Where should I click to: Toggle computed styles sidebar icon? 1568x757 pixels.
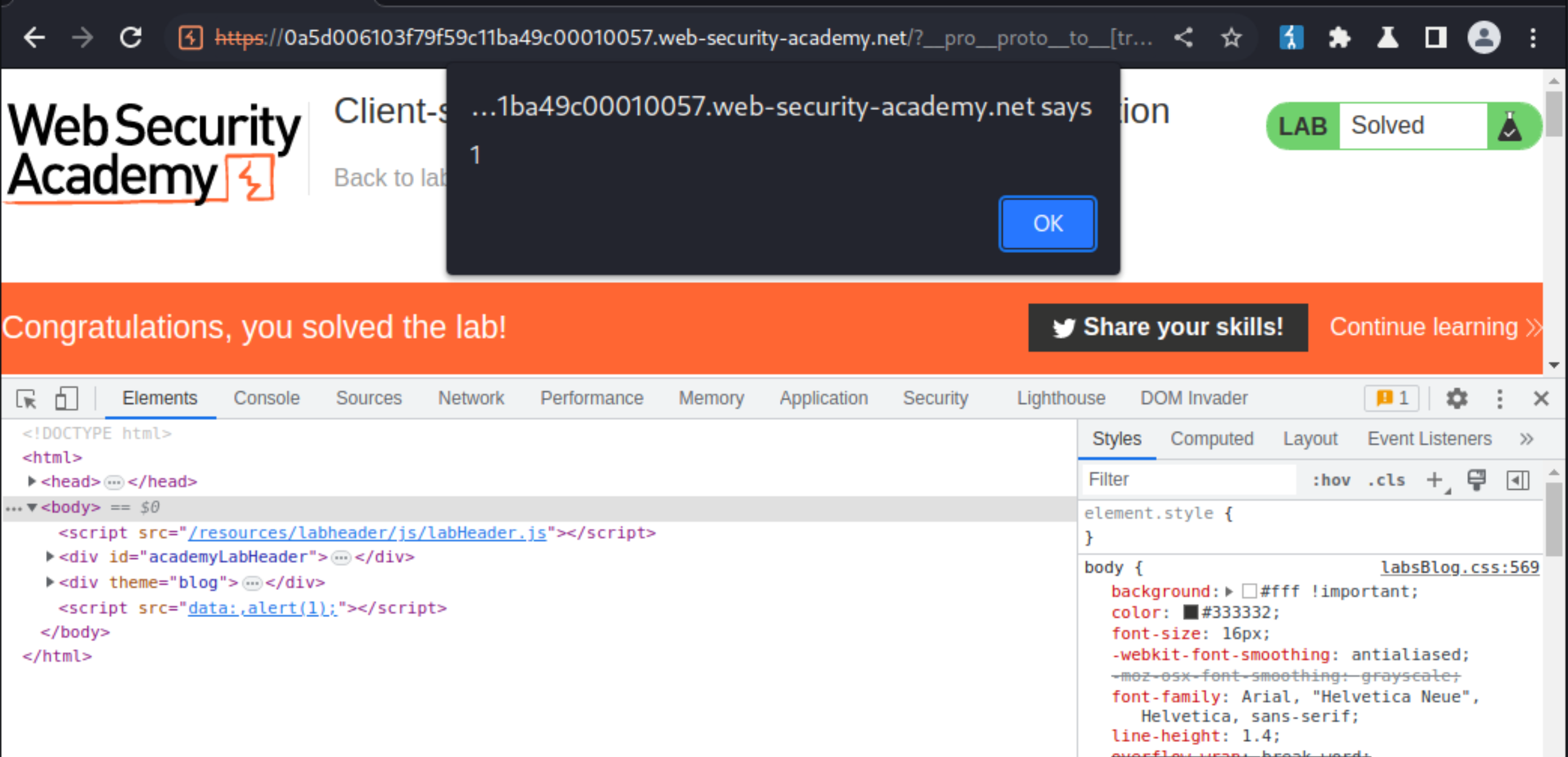pos(1518,480)
